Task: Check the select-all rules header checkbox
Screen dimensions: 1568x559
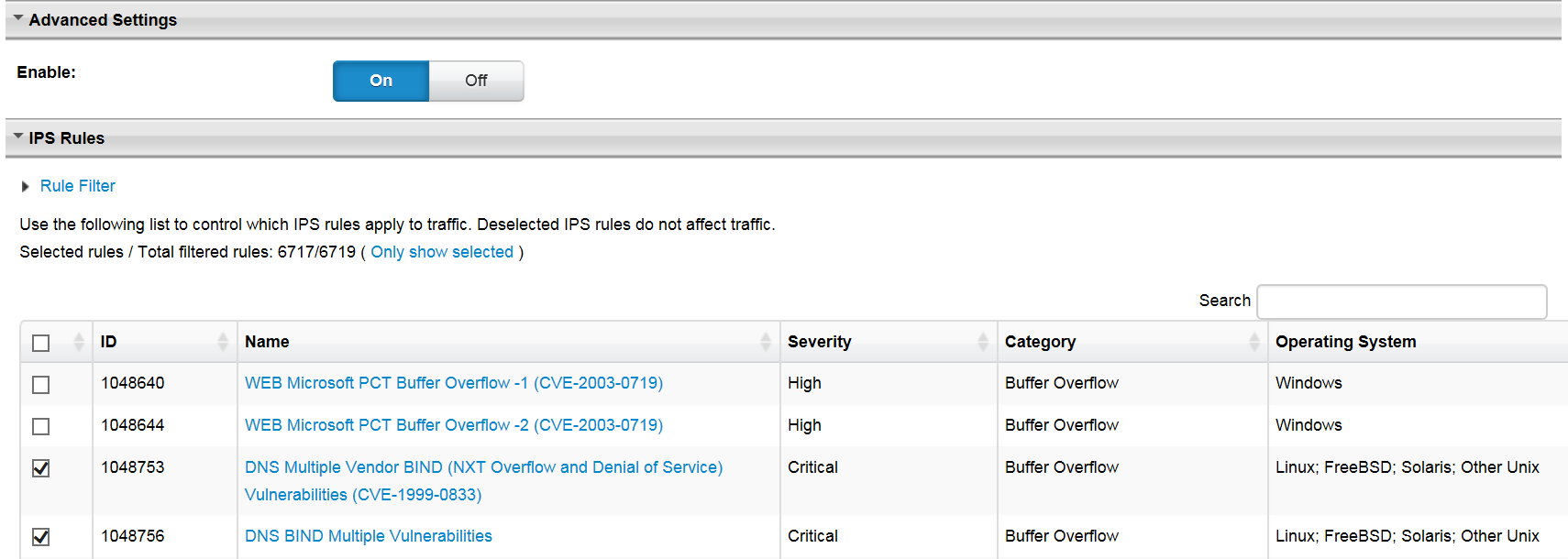Action: [x=41, y=343]
